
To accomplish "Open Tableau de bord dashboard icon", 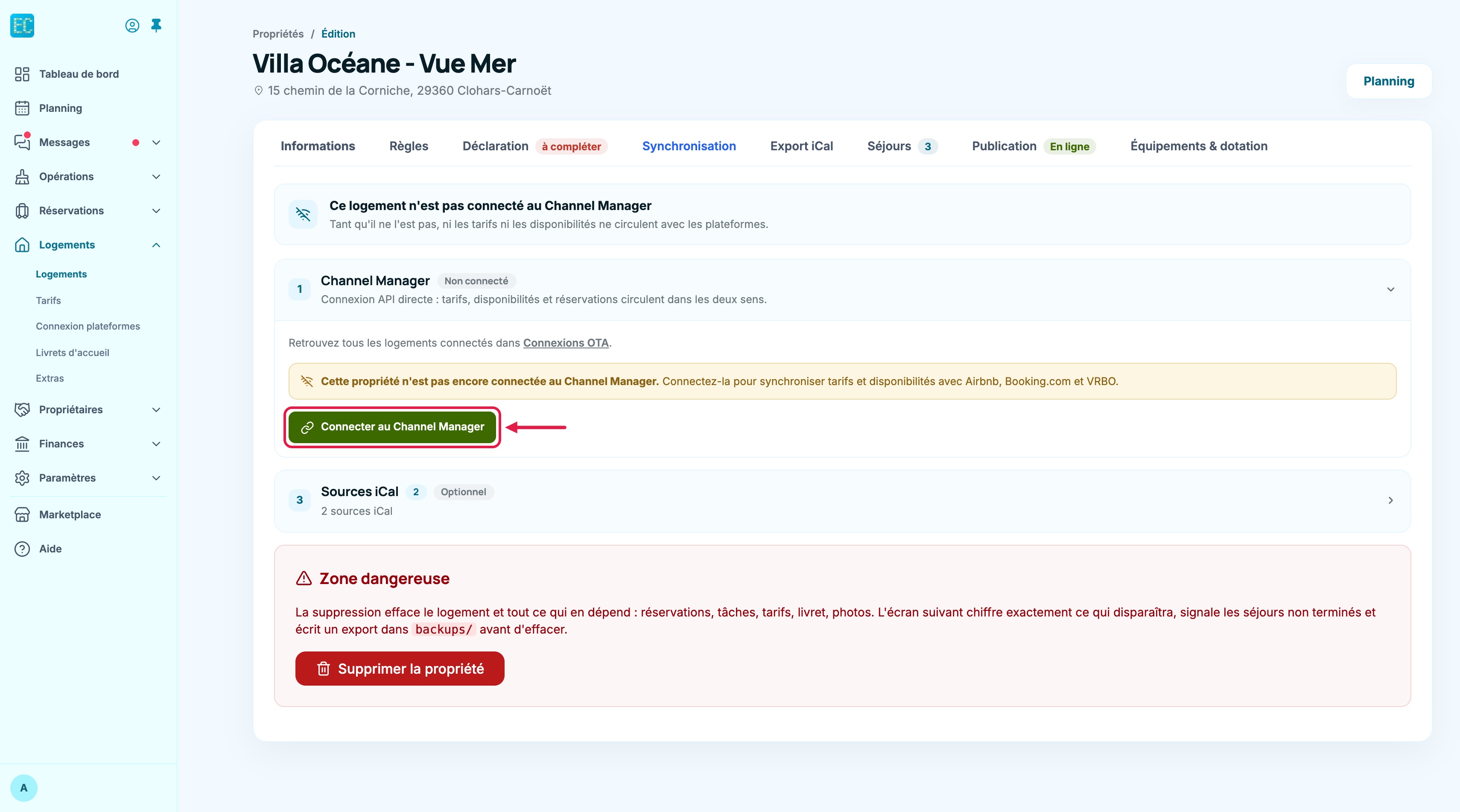I will click(x=22, y=74).
